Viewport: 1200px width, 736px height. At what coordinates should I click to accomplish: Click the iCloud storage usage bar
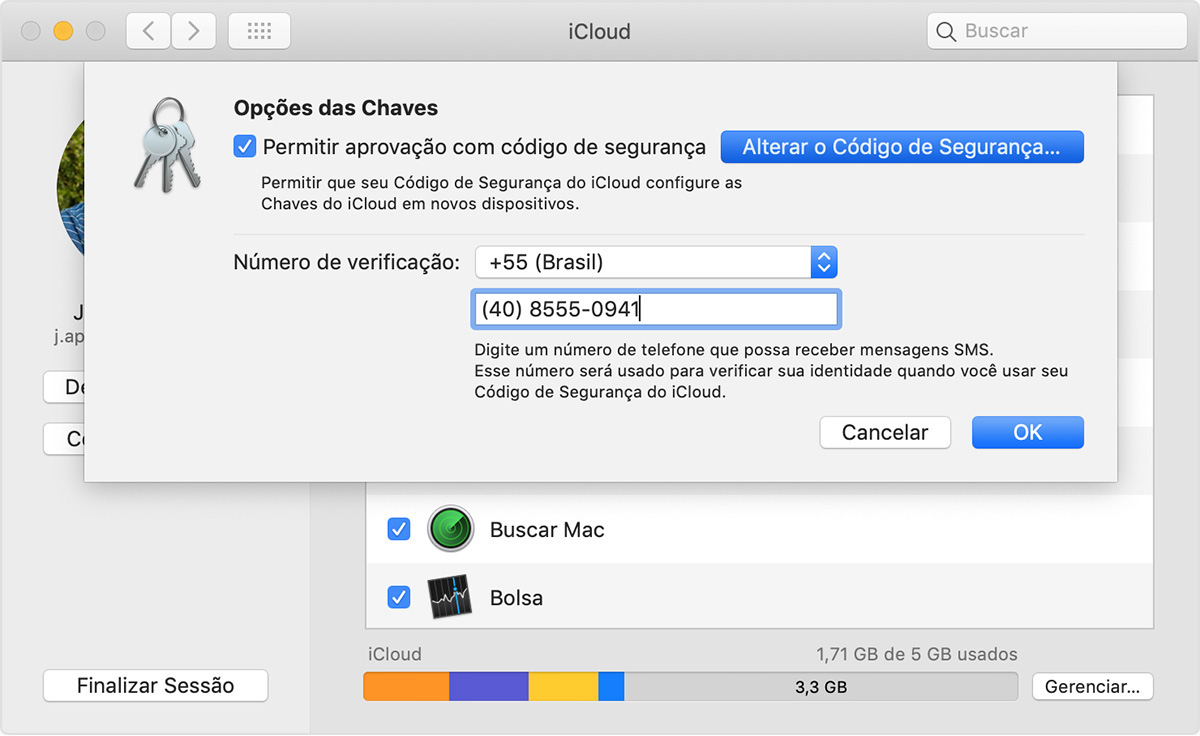[690, 687]
